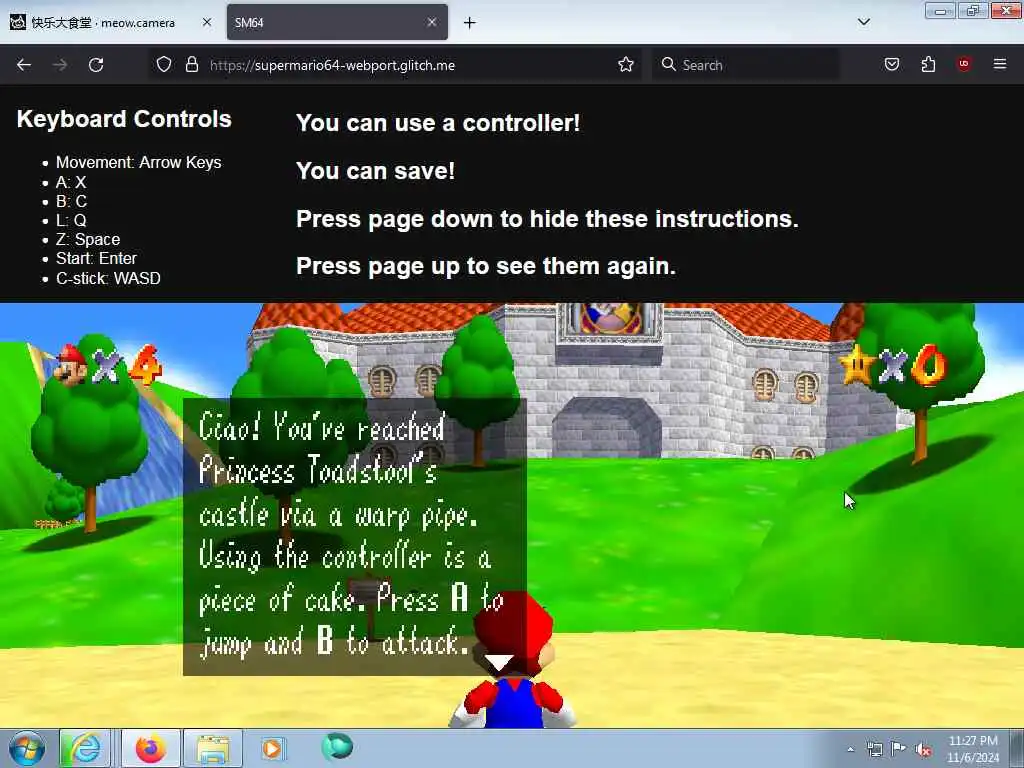Open the Windows Start menu
Viewport: 1024px width, 768px height.
[x=26, y=748]
